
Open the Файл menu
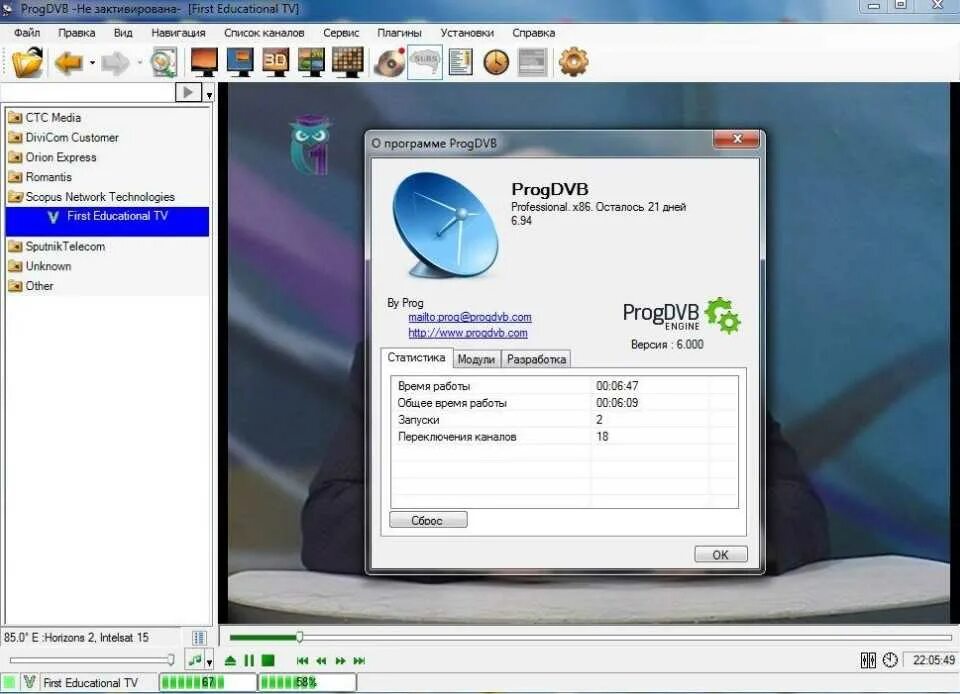coord(27,33)
